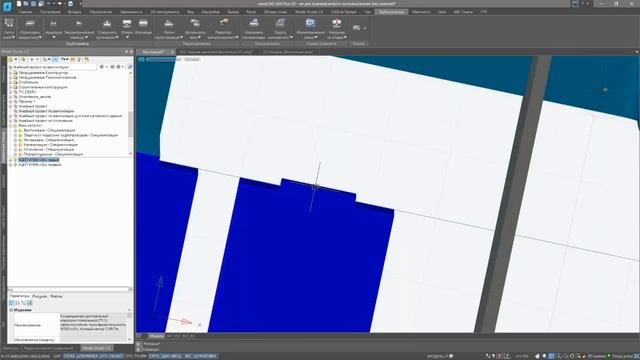
Task: Open the Model Studio CS ribbon tab
Action: tap(309, 12)
